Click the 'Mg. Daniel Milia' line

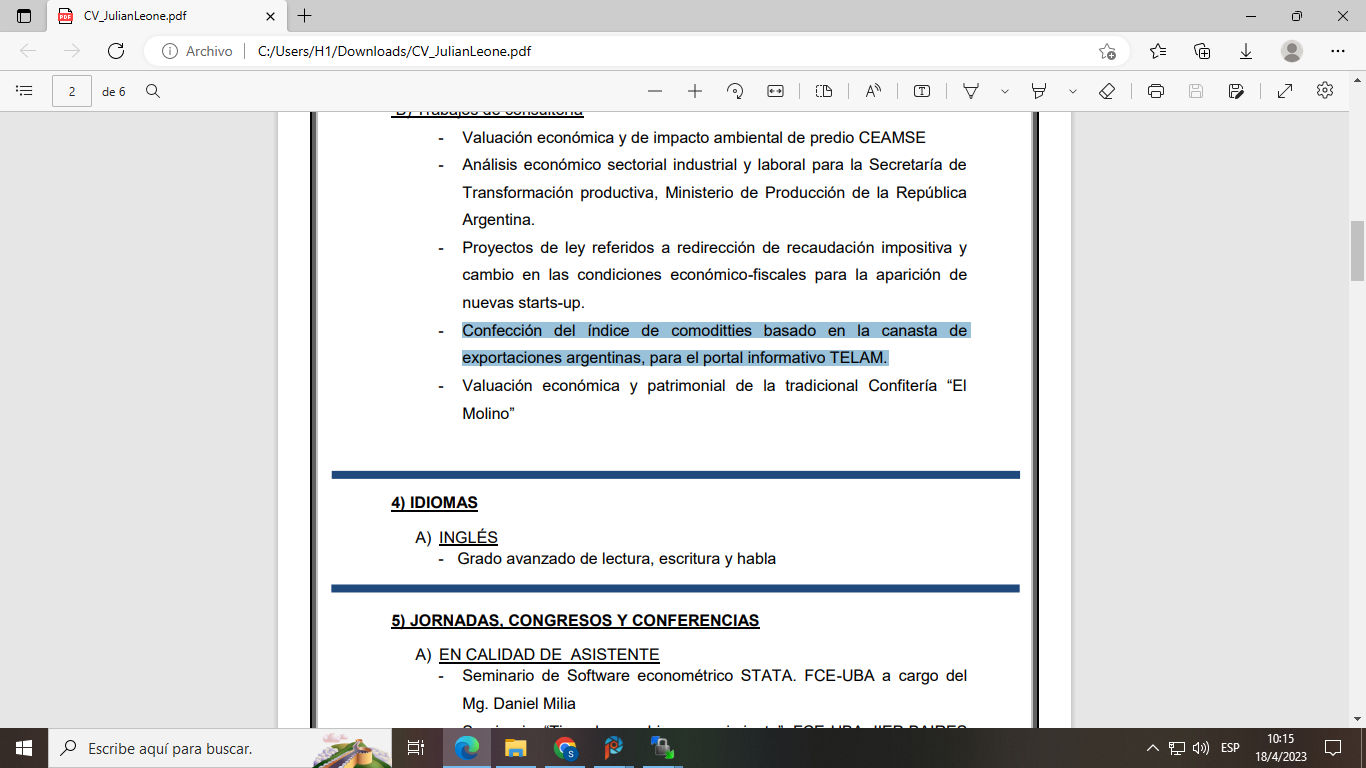click(519, 704)
